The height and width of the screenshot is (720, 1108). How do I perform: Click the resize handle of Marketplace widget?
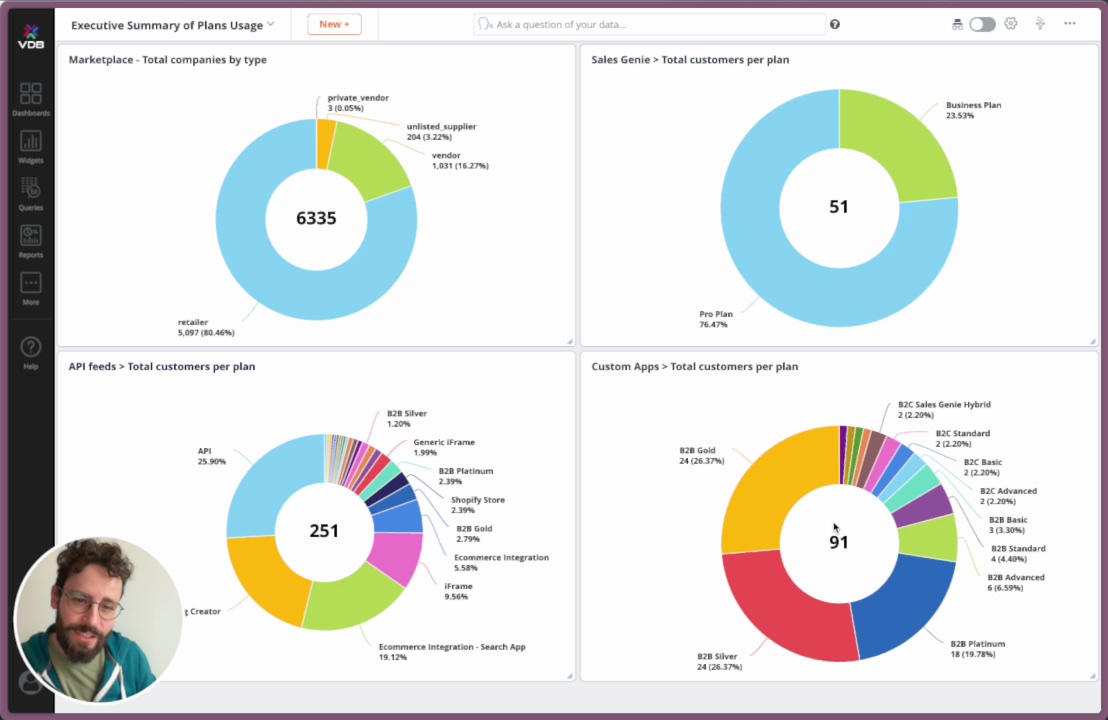(x=570, y=341)
